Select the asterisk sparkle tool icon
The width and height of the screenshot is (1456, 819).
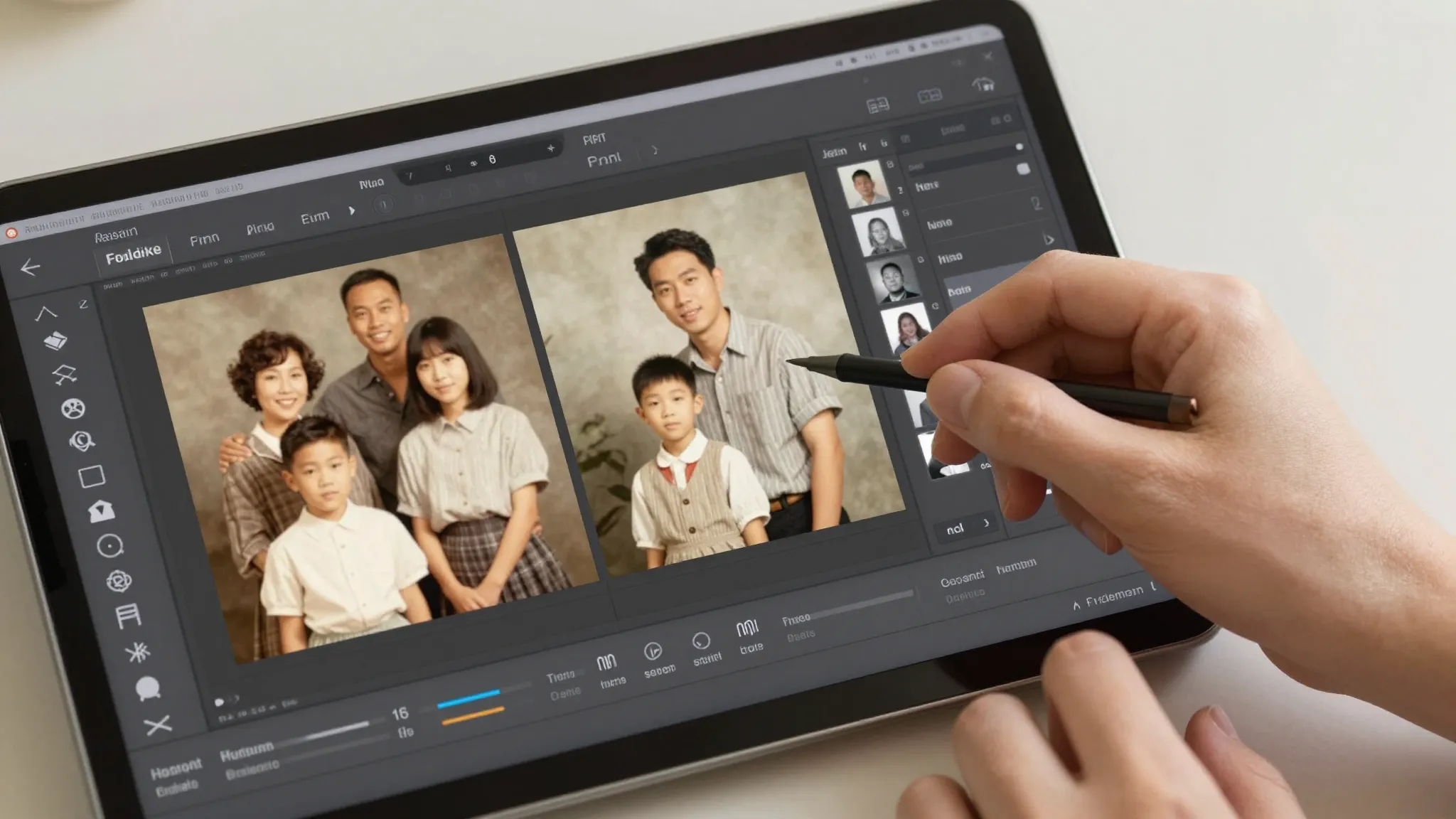coord(137,652)
